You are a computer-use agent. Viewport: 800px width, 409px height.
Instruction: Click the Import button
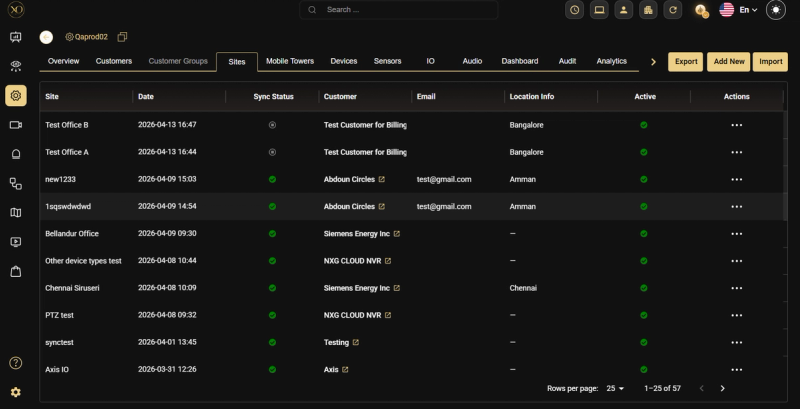pyautogui.click(x=770, y=62)
